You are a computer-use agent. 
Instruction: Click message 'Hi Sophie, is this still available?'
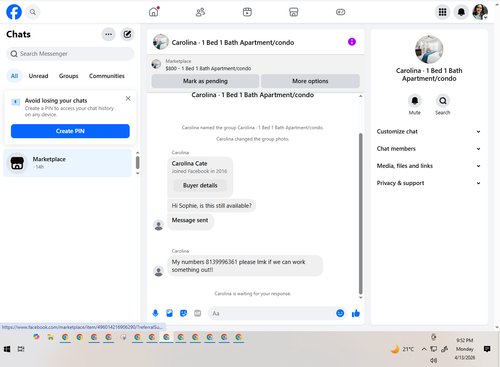(212, 206)
